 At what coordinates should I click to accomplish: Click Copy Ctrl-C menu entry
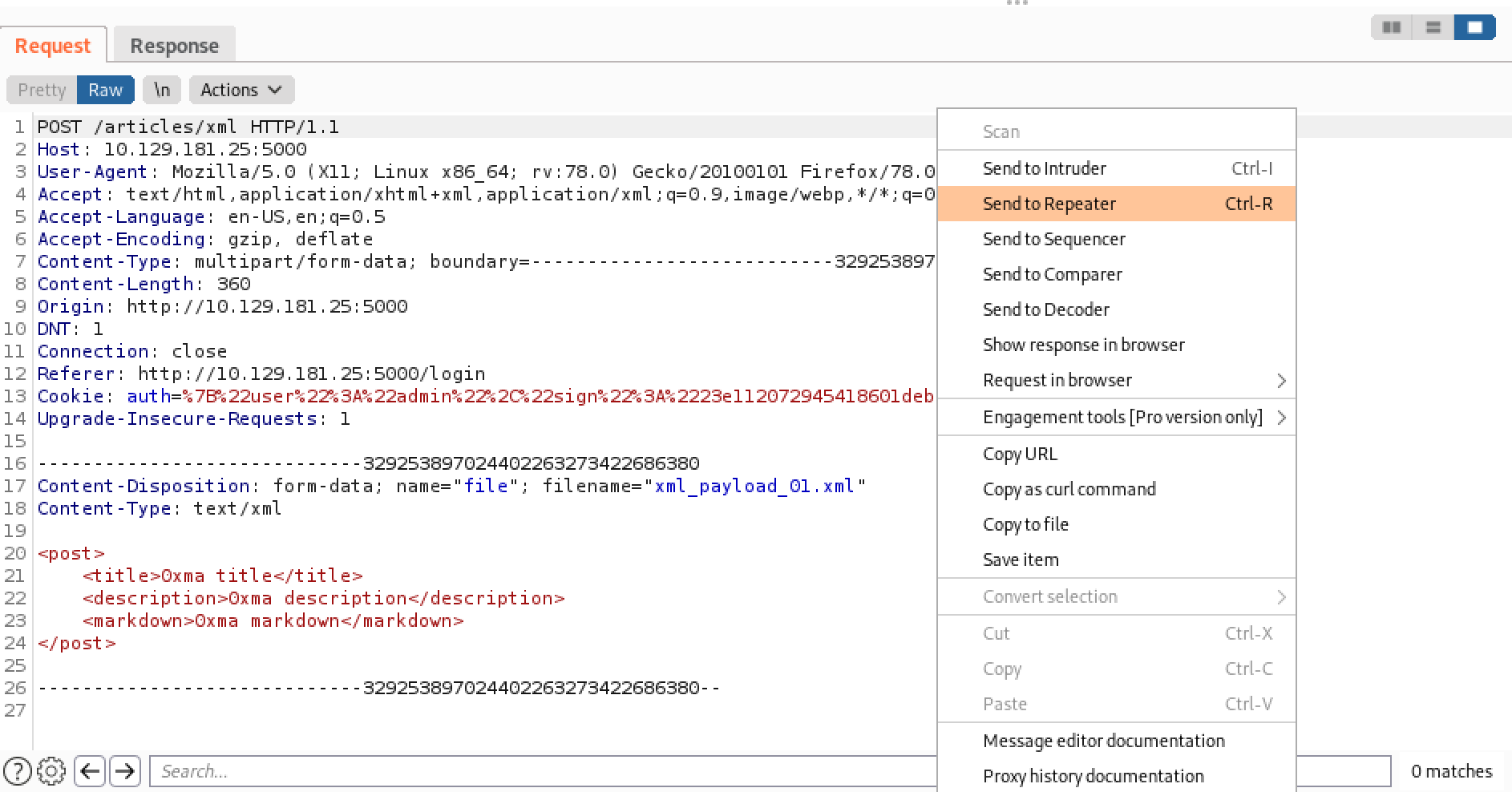click(x=1117, y=669)
